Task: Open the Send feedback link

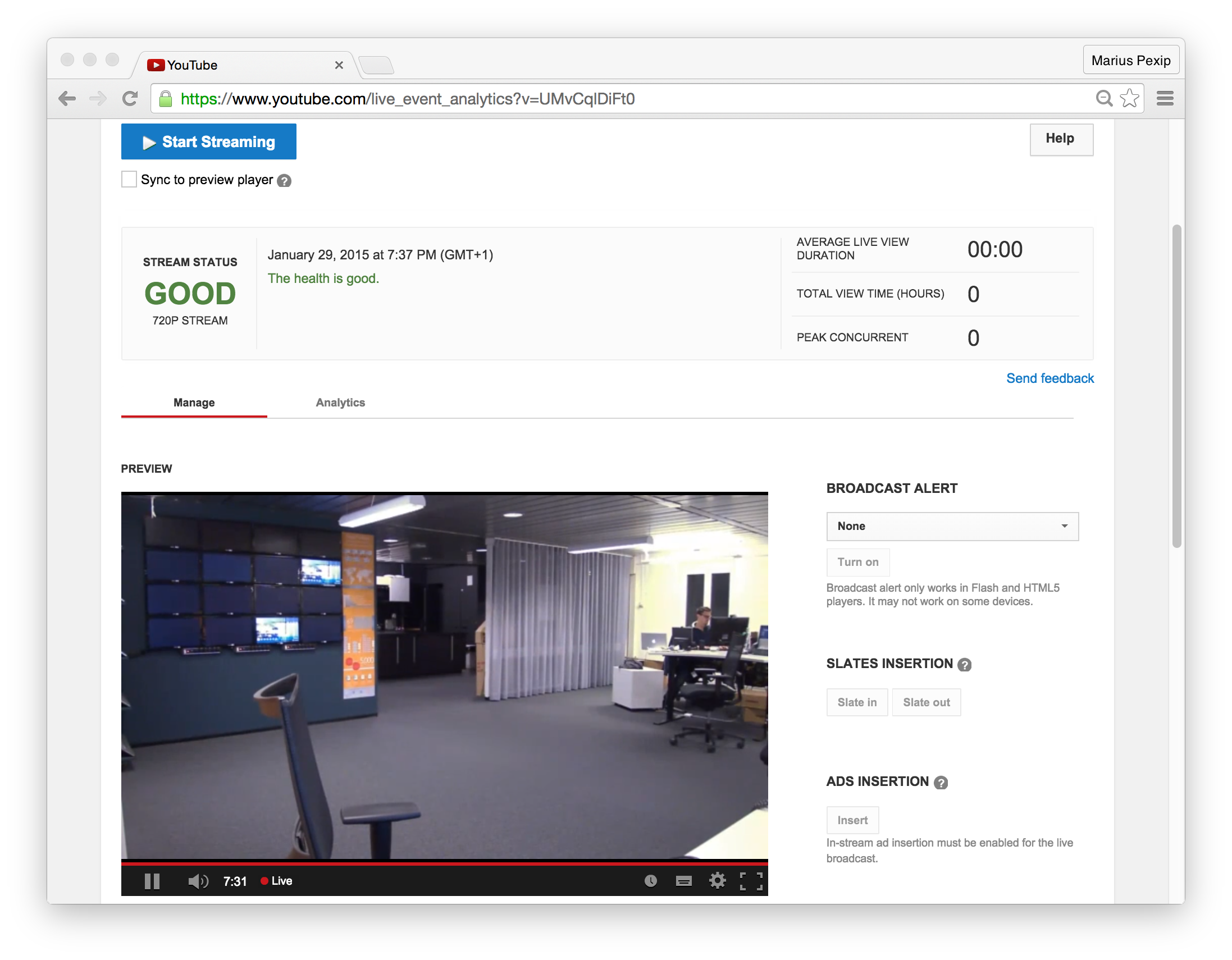Action: 1050,378
